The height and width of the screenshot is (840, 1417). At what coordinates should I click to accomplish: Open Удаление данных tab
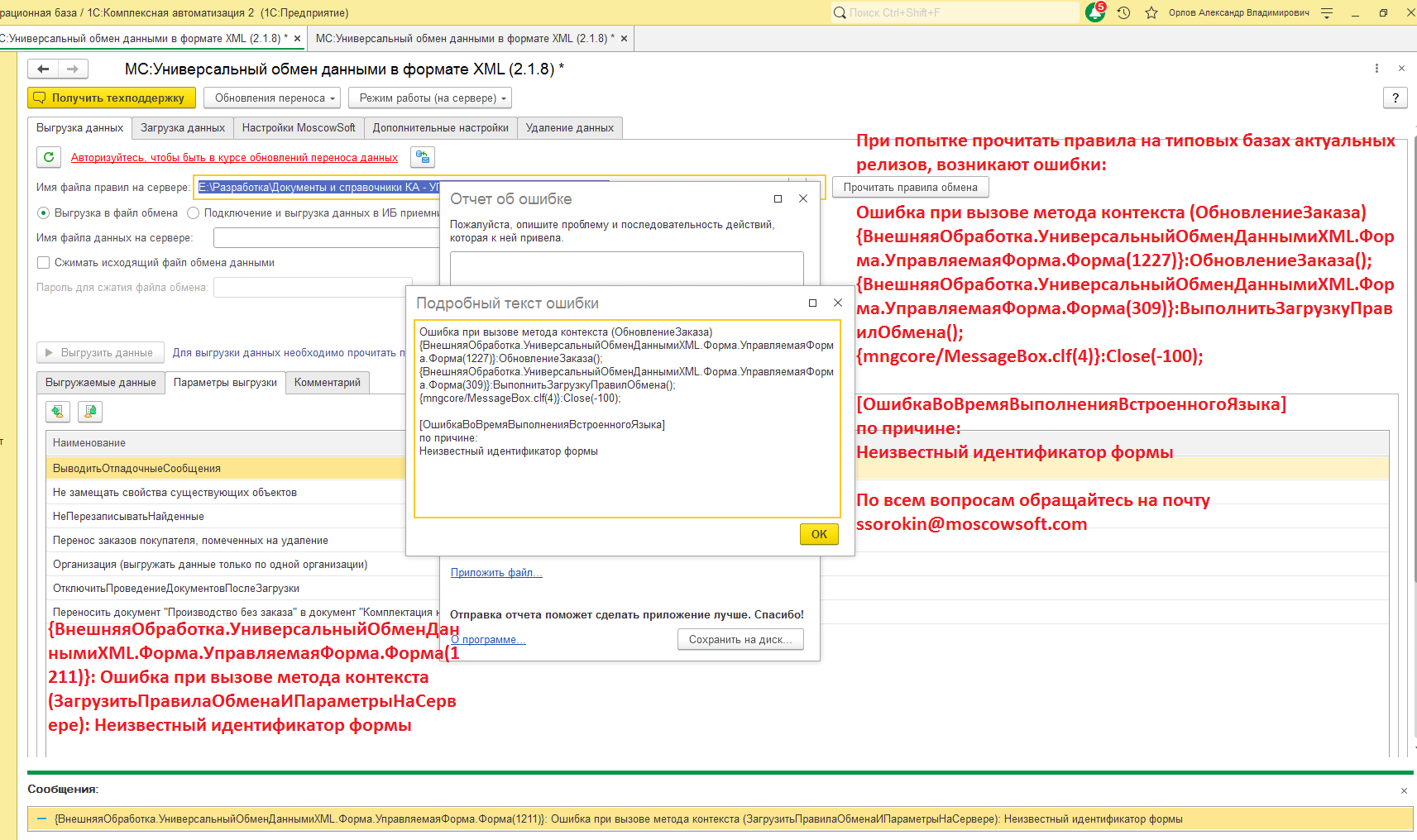[570, 128]
